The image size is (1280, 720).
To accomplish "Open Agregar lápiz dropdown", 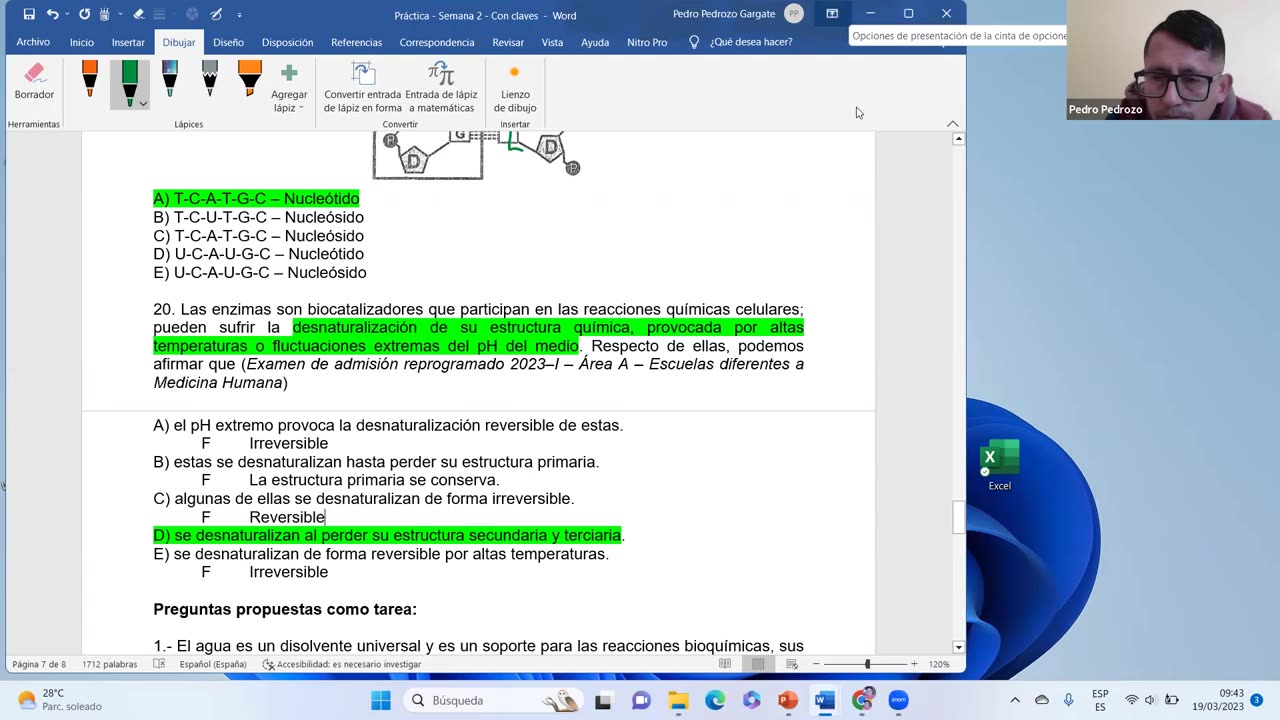I will pos(289,89).
